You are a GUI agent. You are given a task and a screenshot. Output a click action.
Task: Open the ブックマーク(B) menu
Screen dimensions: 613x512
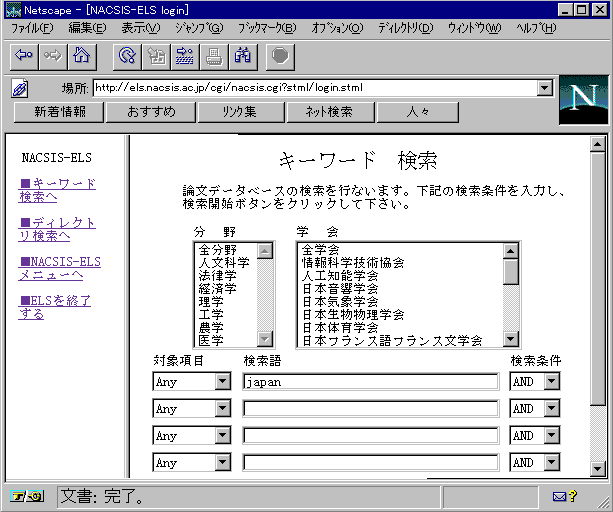[267, 28]
